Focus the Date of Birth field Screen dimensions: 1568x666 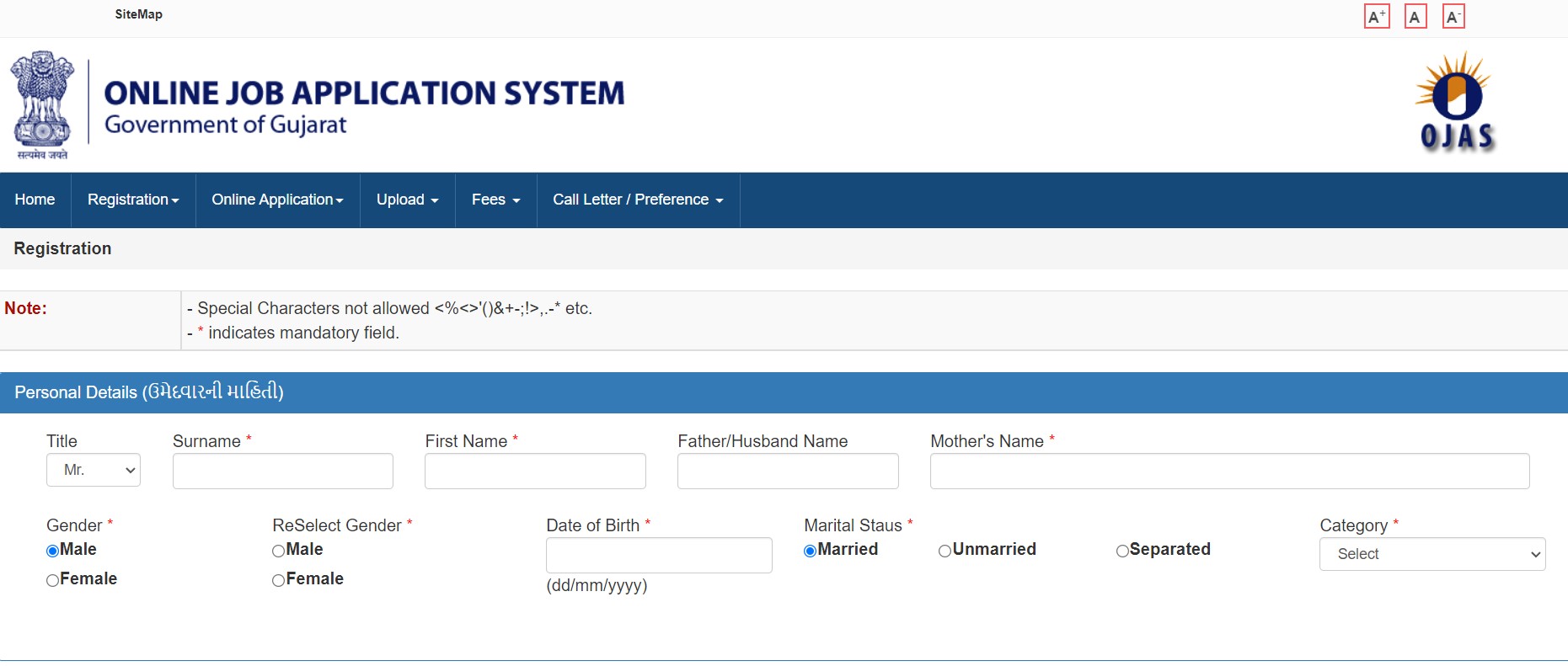tap(659, 556)
